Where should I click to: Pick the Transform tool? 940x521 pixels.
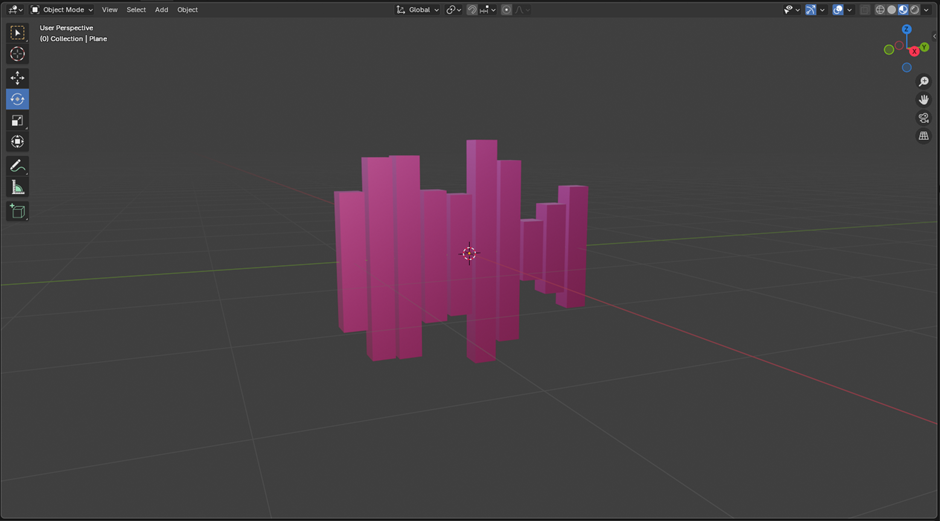17,141
